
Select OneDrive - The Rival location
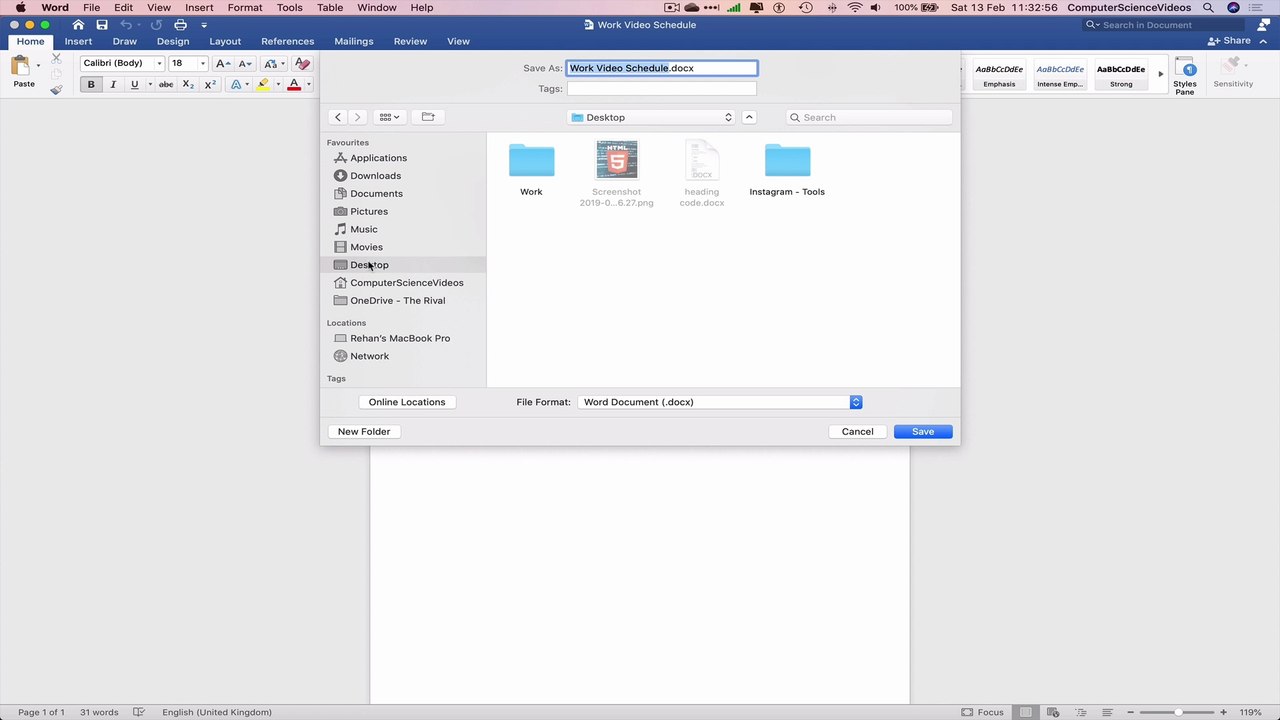[x=398, y=300]
